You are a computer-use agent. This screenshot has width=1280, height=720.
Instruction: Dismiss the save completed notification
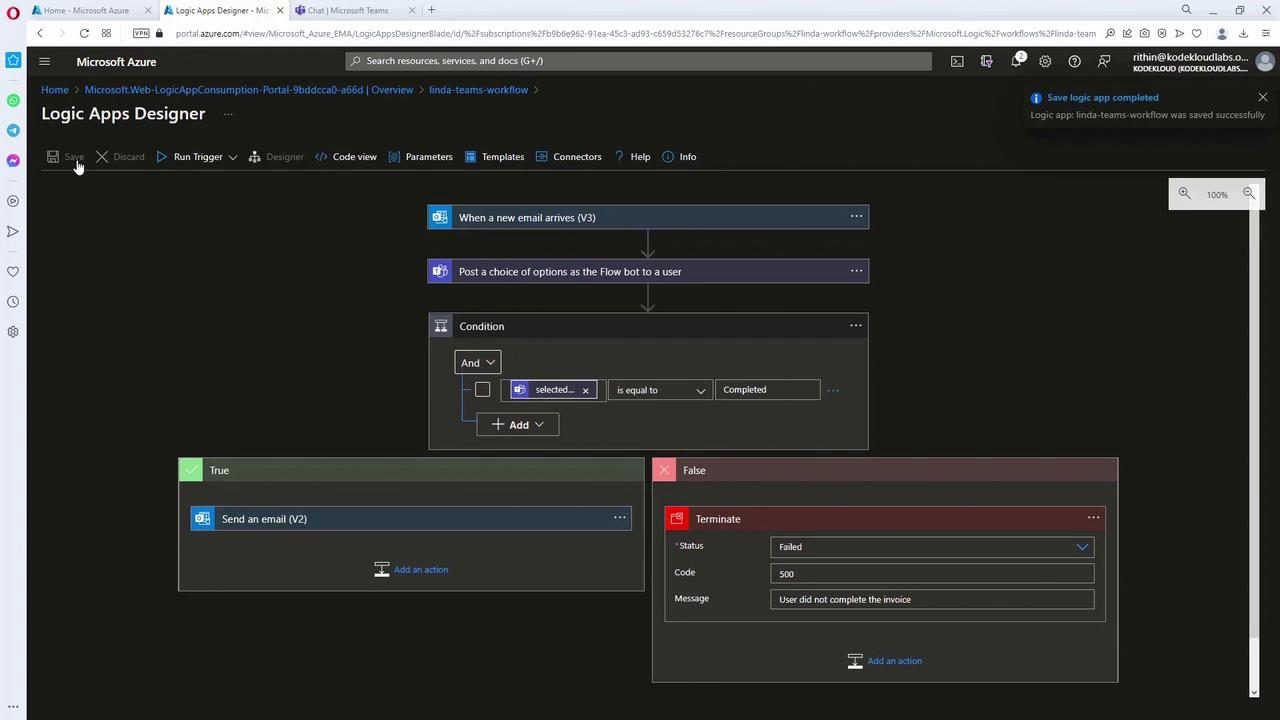tap(1262, 97)
